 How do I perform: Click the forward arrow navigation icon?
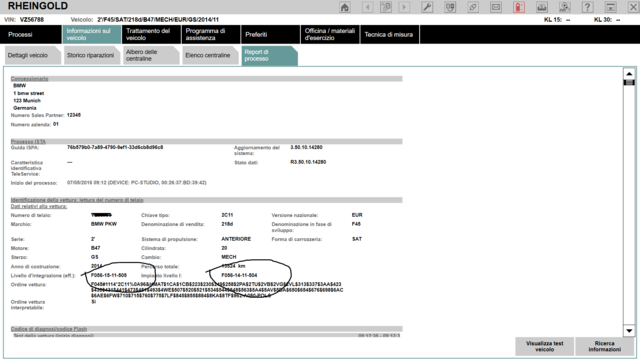click(404, 7)
